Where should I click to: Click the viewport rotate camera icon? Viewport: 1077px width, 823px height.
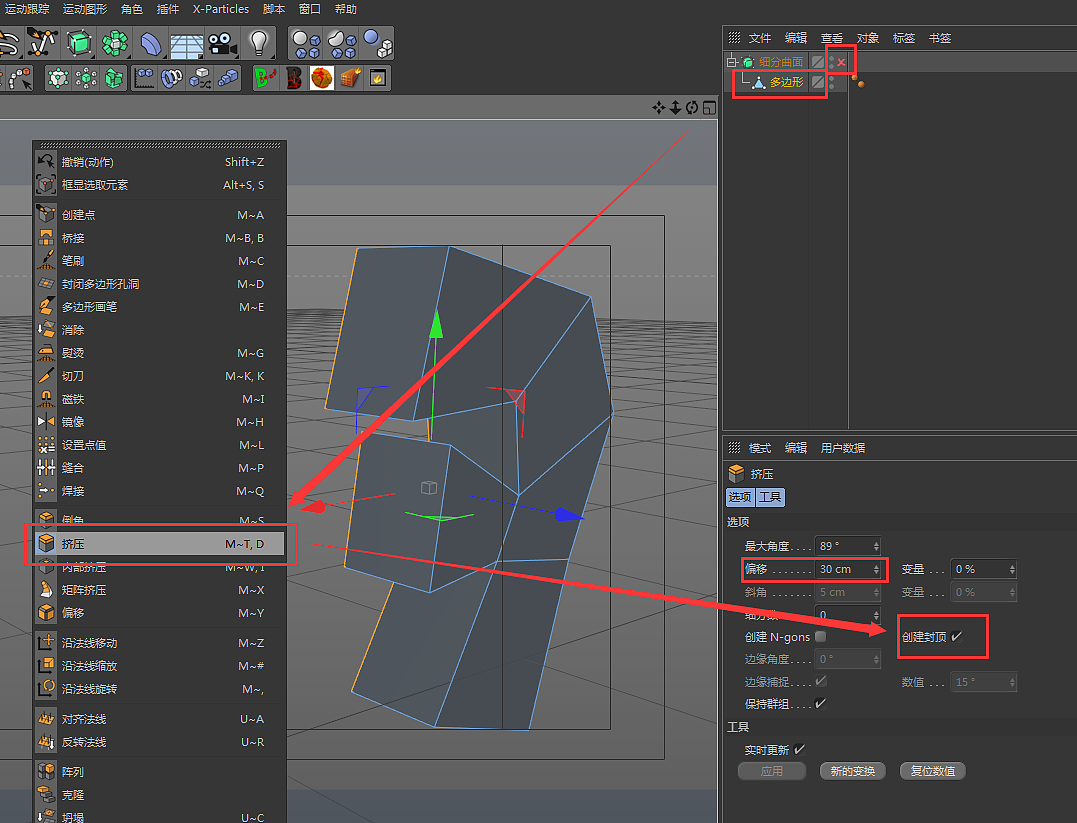[x=692, y=108]
